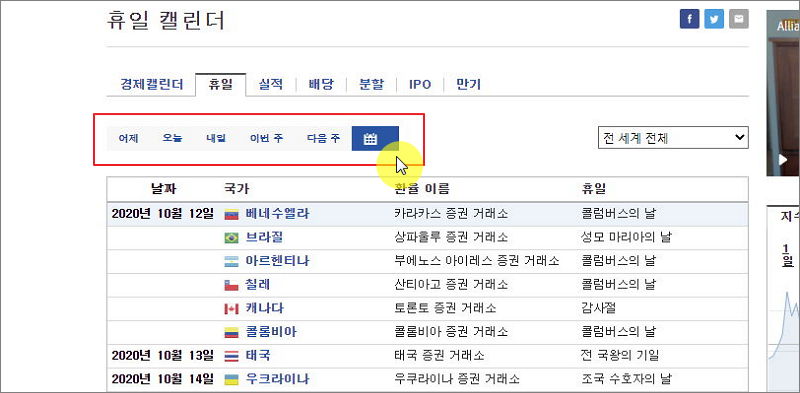This screenshot has height=393, width=800.
Task: Click the 날짜 column header
Action: click(x=164, y=189)
